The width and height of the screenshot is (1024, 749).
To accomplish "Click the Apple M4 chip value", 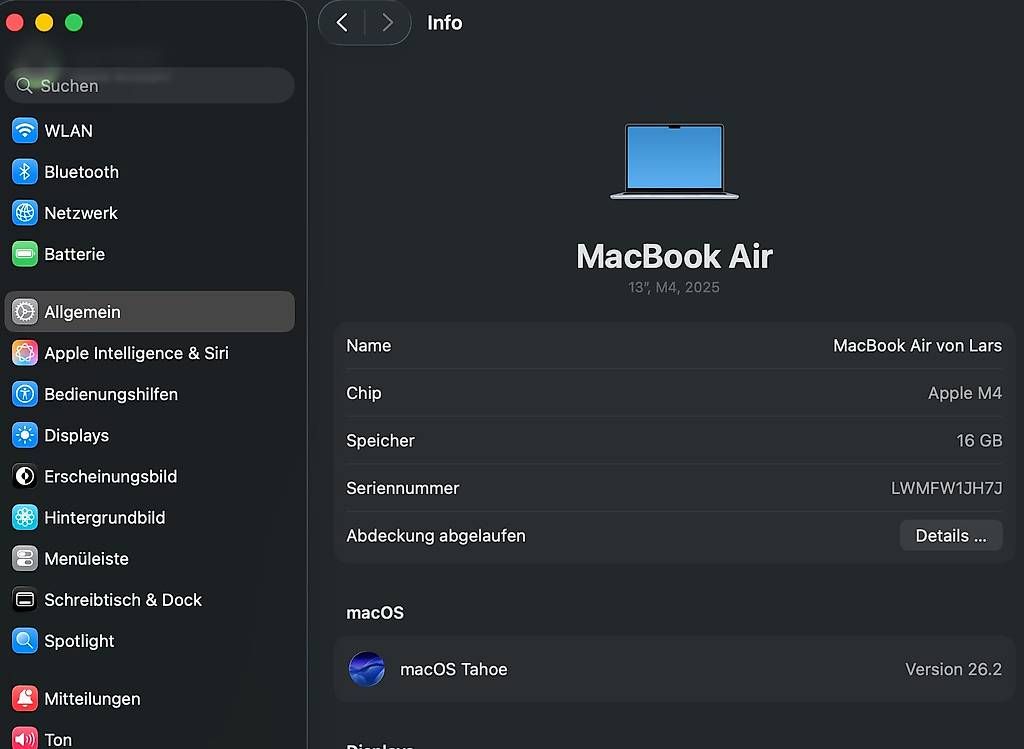I will (965, 393).
